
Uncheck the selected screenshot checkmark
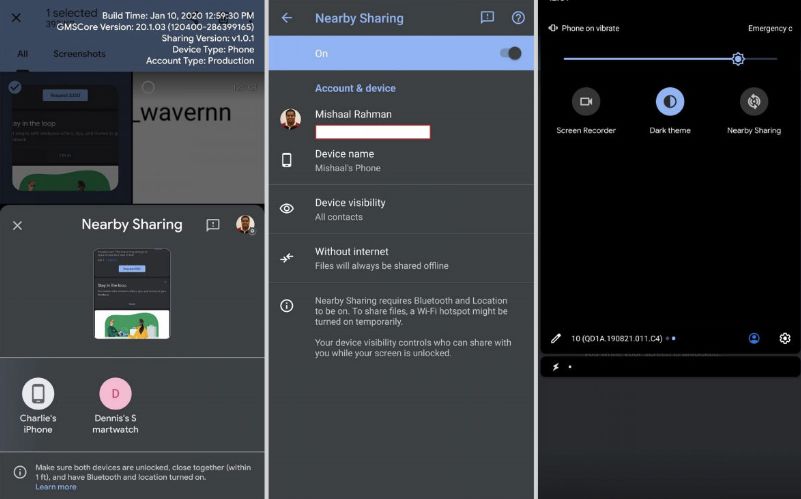click(x=15, y=87)
